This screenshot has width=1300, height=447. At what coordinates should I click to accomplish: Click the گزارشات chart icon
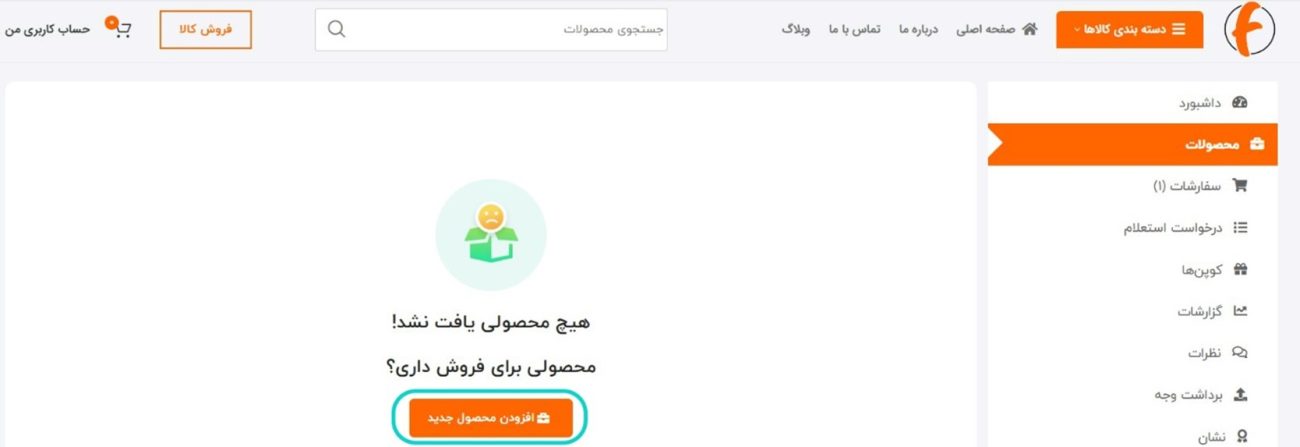pos(1241,311)
